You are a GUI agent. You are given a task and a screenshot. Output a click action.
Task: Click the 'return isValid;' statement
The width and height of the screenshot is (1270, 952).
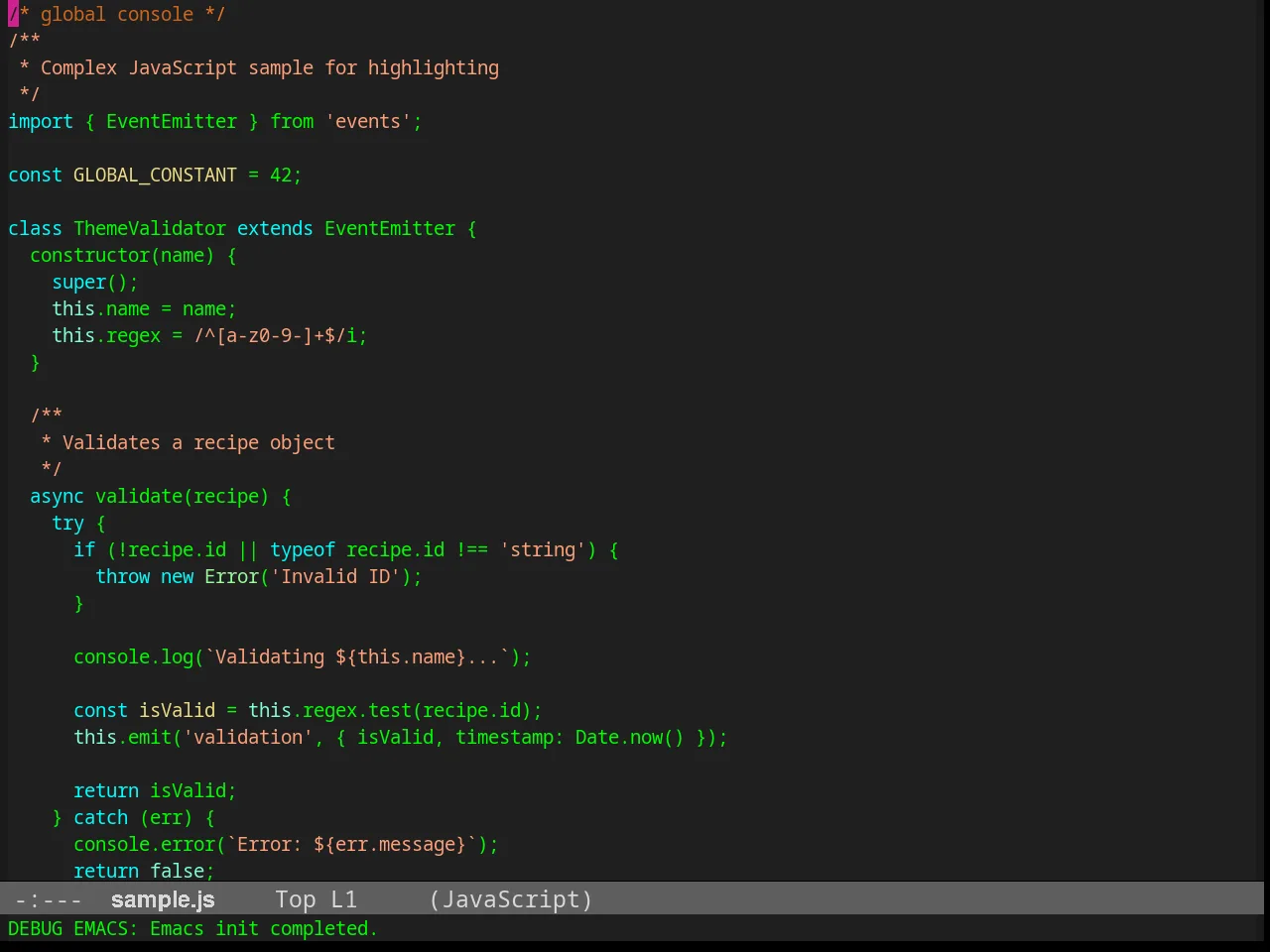click(155, 790)
